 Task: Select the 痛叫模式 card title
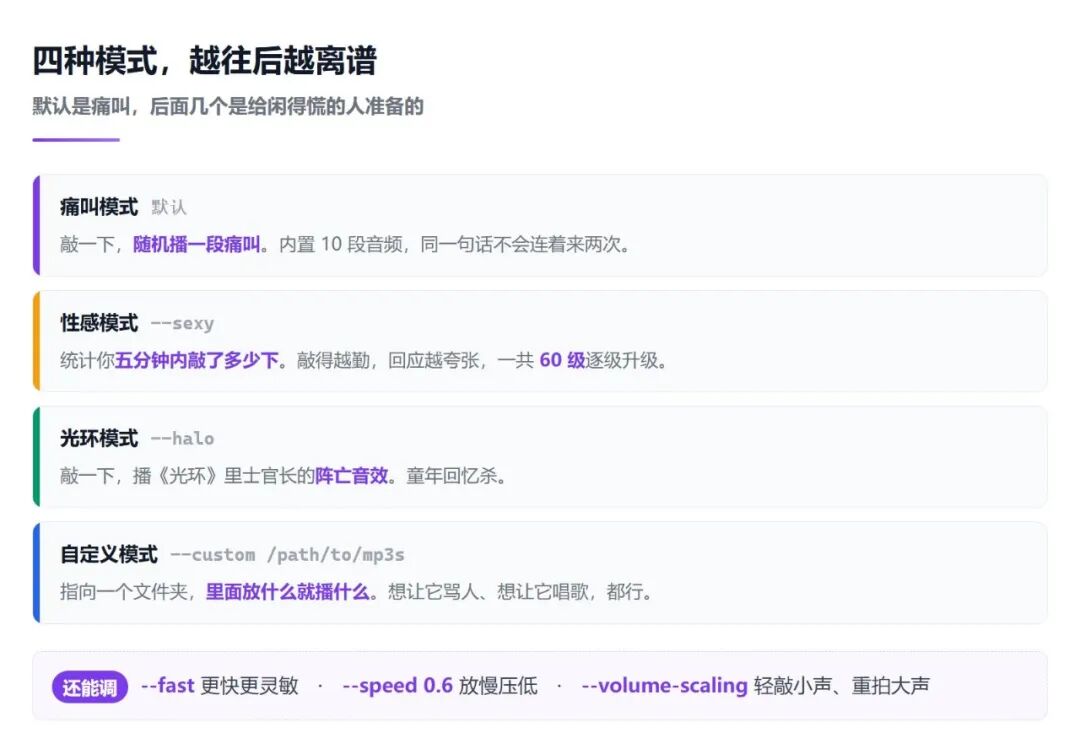click(x=99, y=207)
